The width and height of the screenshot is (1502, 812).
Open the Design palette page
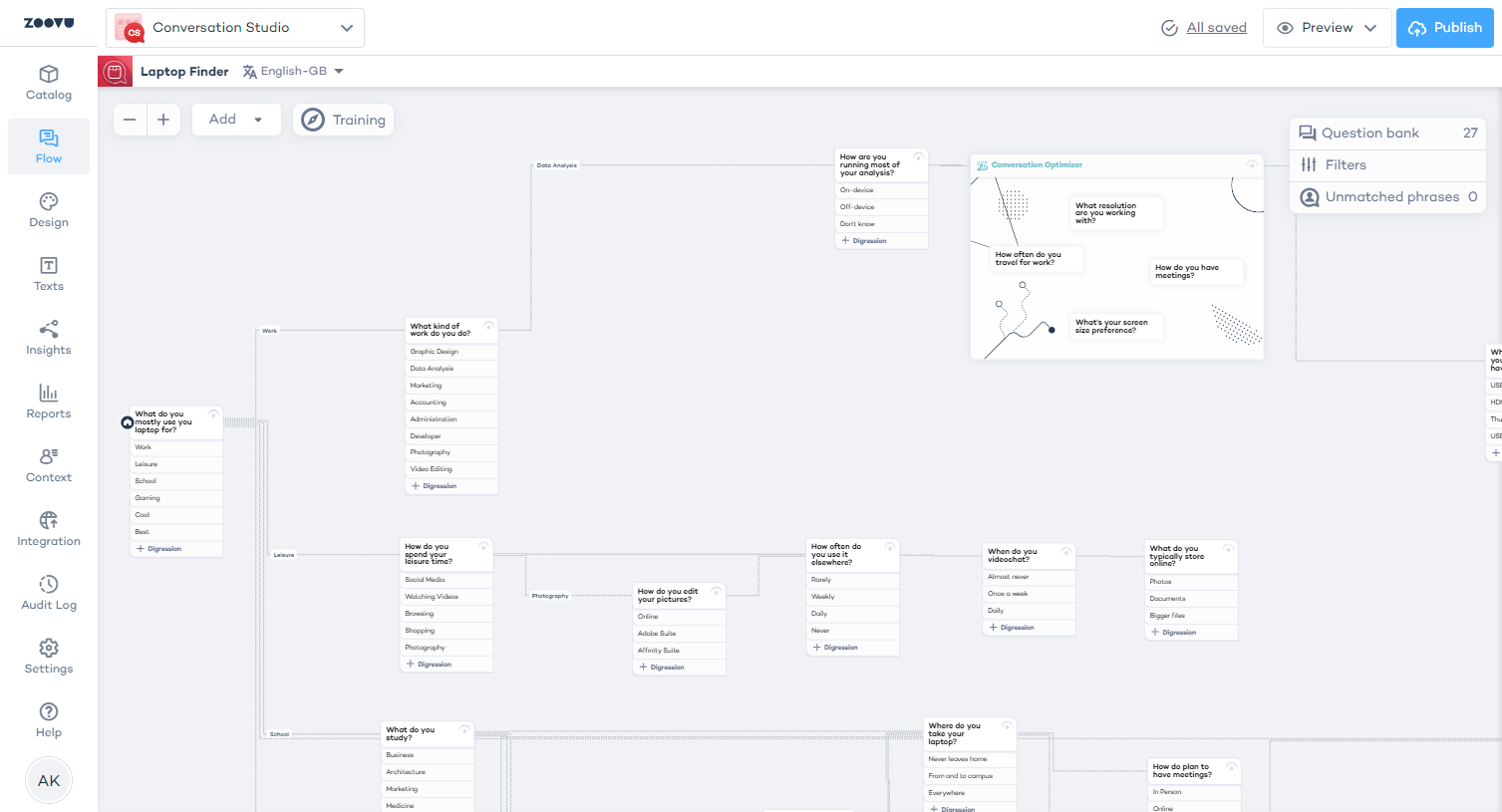pos(49,210)
